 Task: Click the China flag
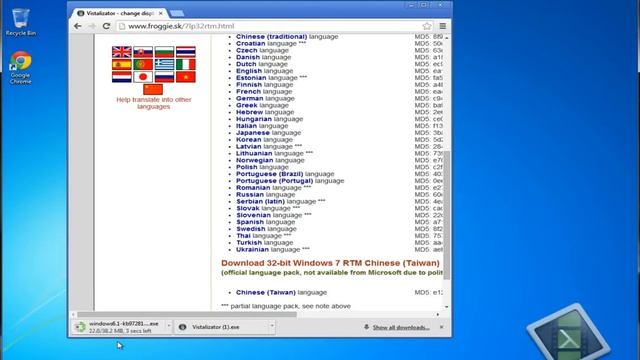point(153,89)
